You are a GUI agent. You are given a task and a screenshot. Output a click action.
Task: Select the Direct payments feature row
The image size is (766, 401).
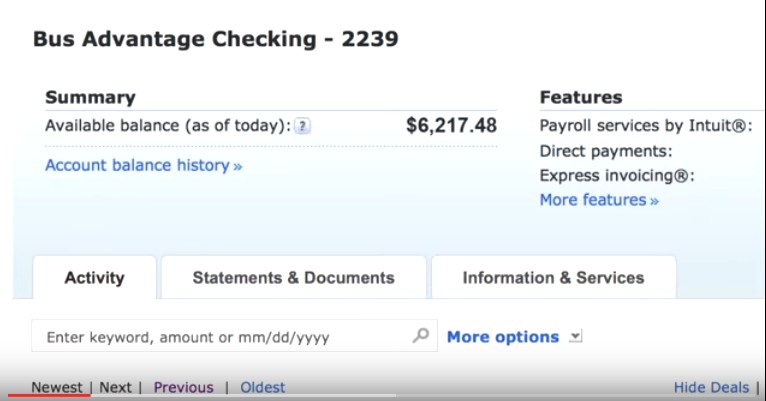(x=606, y=151)
